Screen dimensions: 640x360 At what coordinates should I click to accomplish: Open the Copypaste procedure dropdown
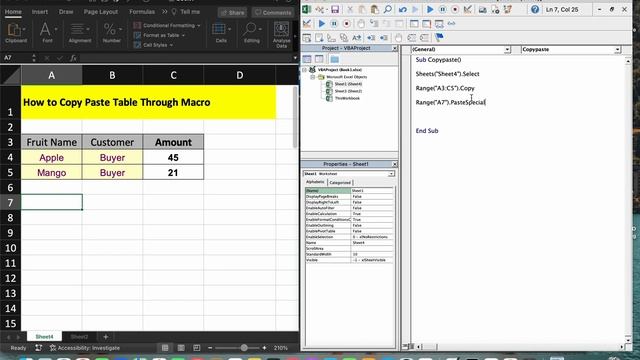[x=617, y=49]
